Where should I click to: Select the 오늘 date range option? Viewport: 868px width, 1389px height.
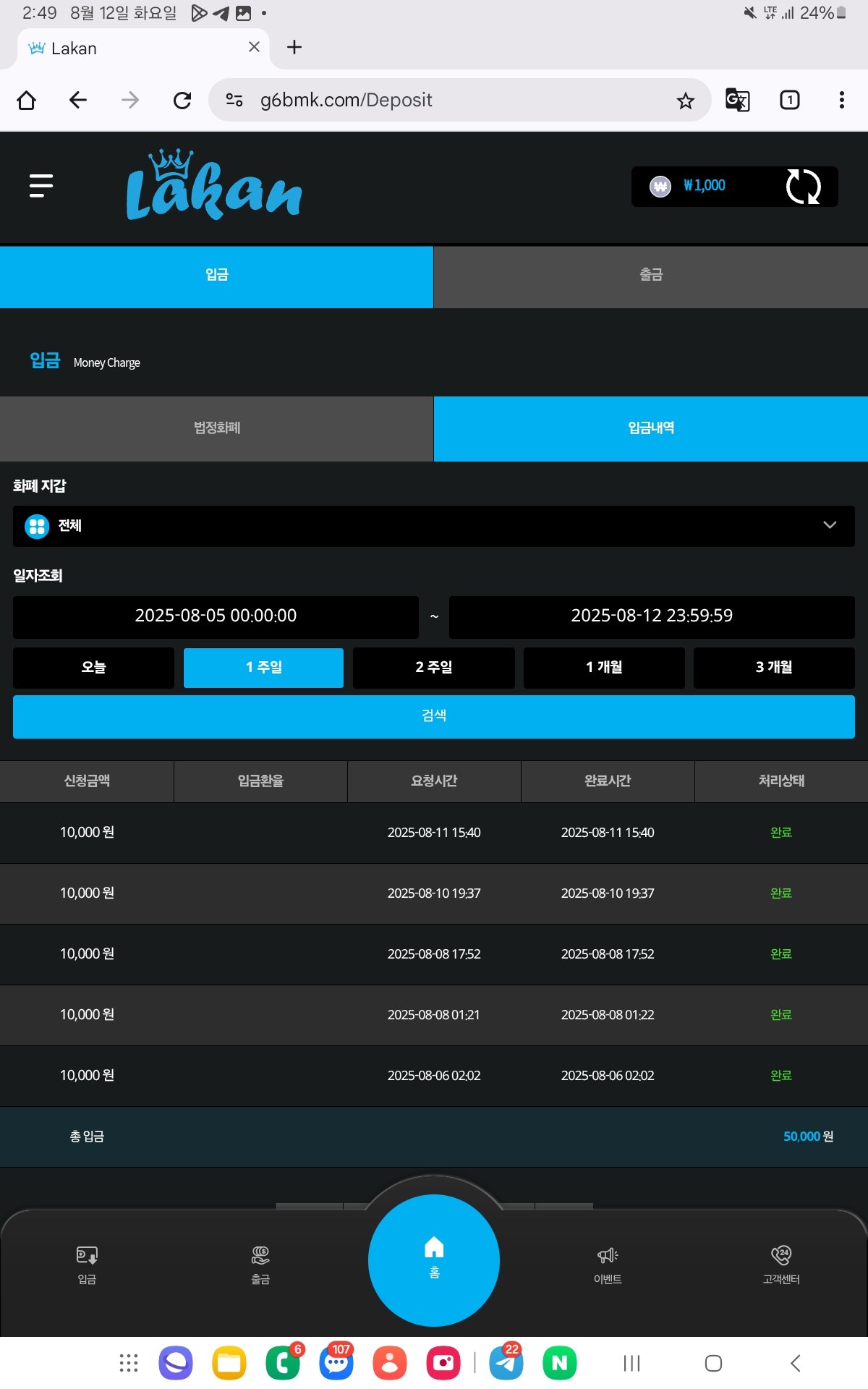point(93,667)
